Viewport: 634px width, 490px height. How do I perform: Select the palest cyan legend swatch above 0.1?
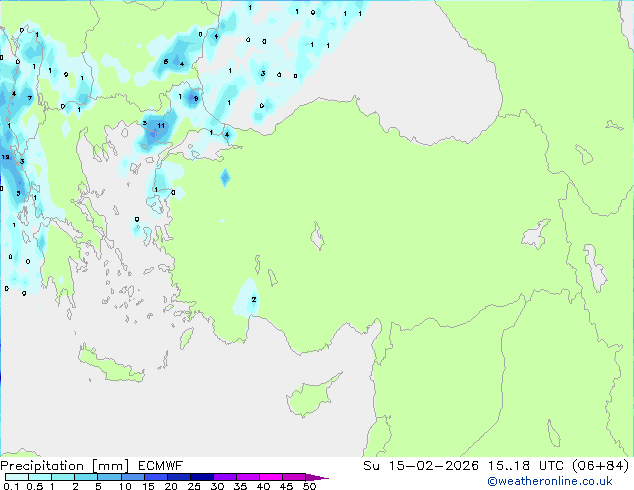[17, 477]
